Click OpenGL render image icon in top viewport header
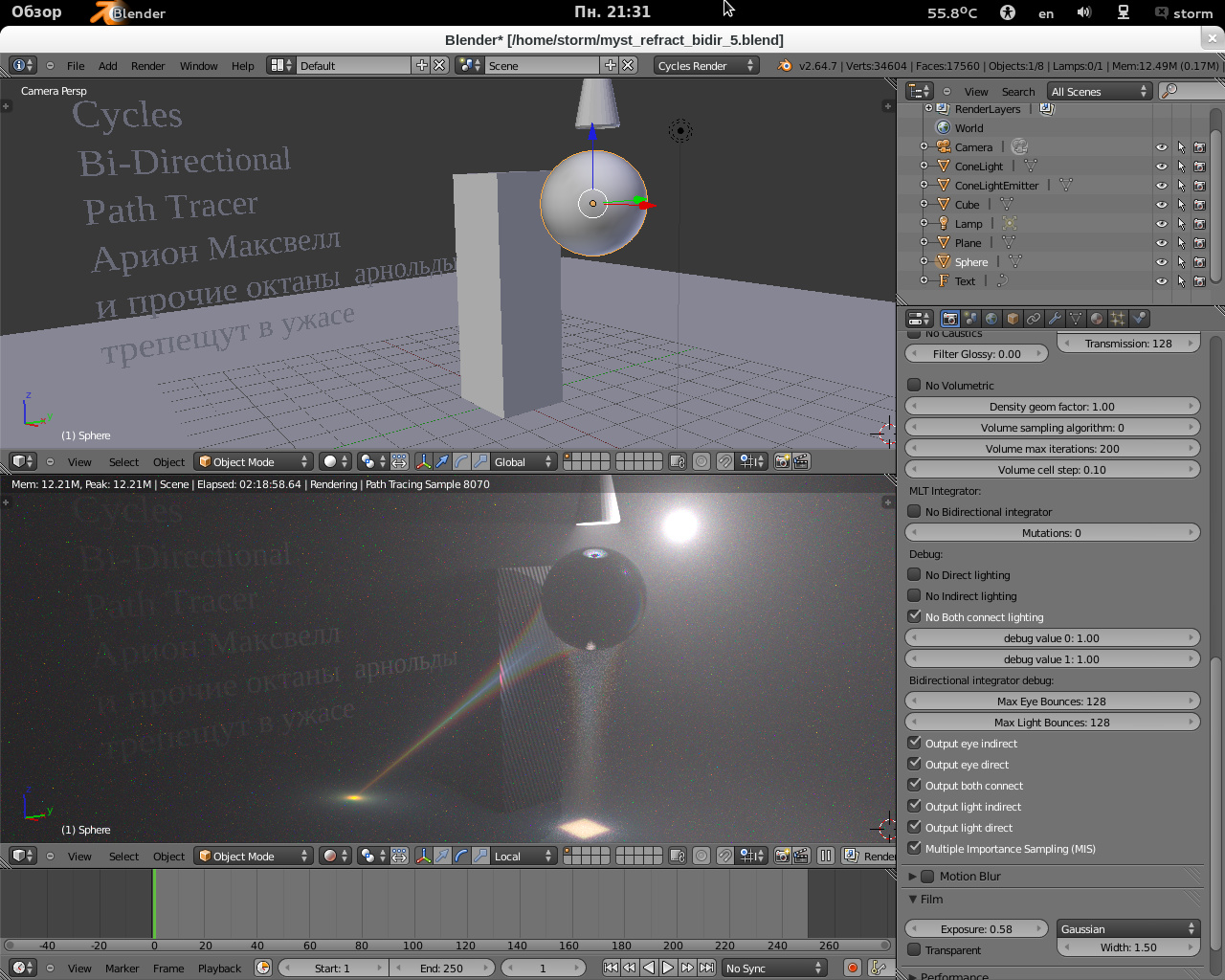This screenshot has height=980, width=1225. [x=782, y=461]
